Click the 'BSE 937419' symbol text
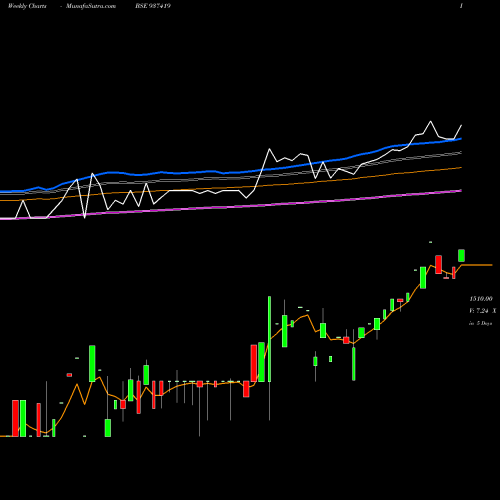The height and width of the screenshot is (500, 500). (153, 6)
